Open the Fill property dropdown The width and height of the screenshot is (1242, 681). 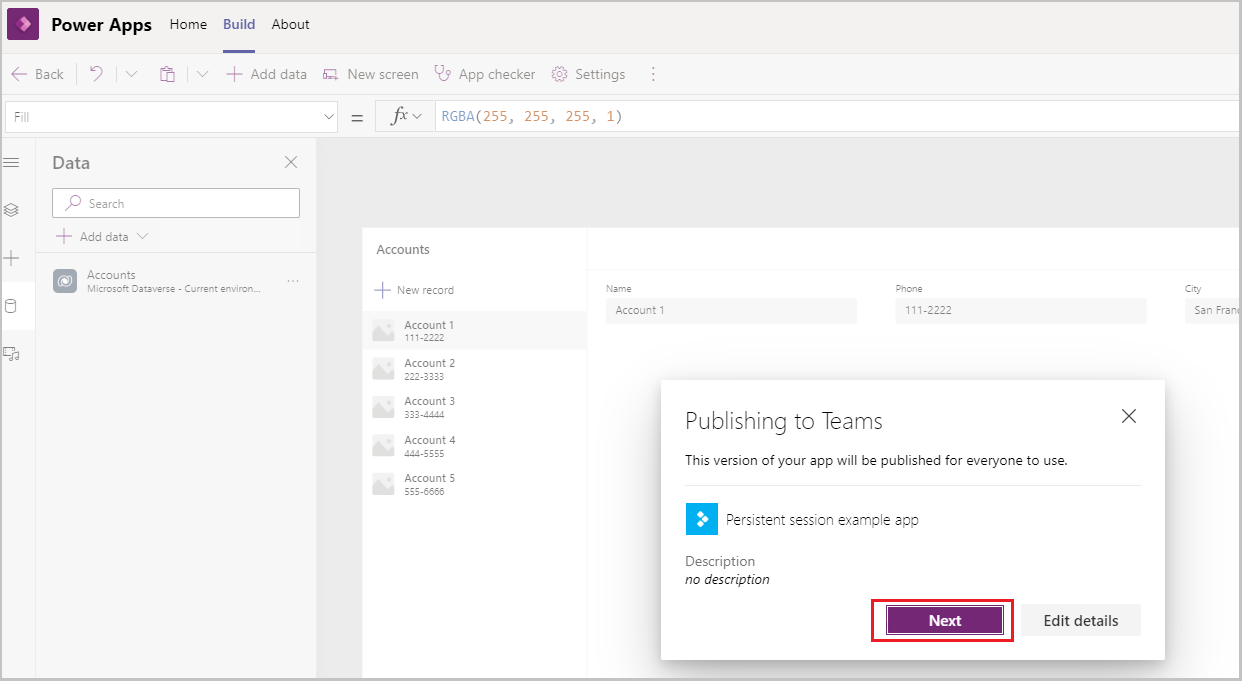click(172, 117)
